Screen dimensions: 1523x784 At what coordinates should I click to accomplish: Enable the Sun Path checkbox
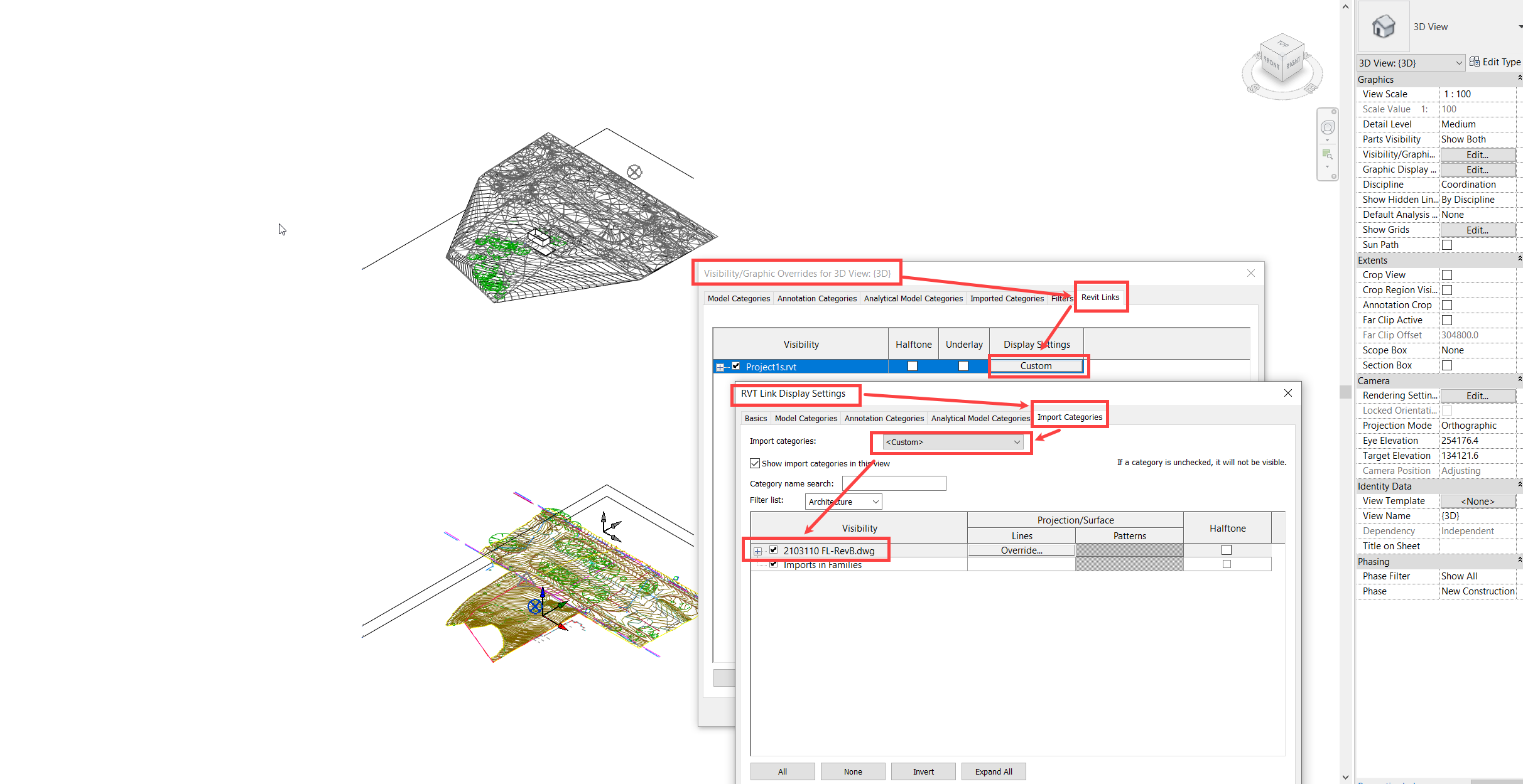coord(1446,245)
